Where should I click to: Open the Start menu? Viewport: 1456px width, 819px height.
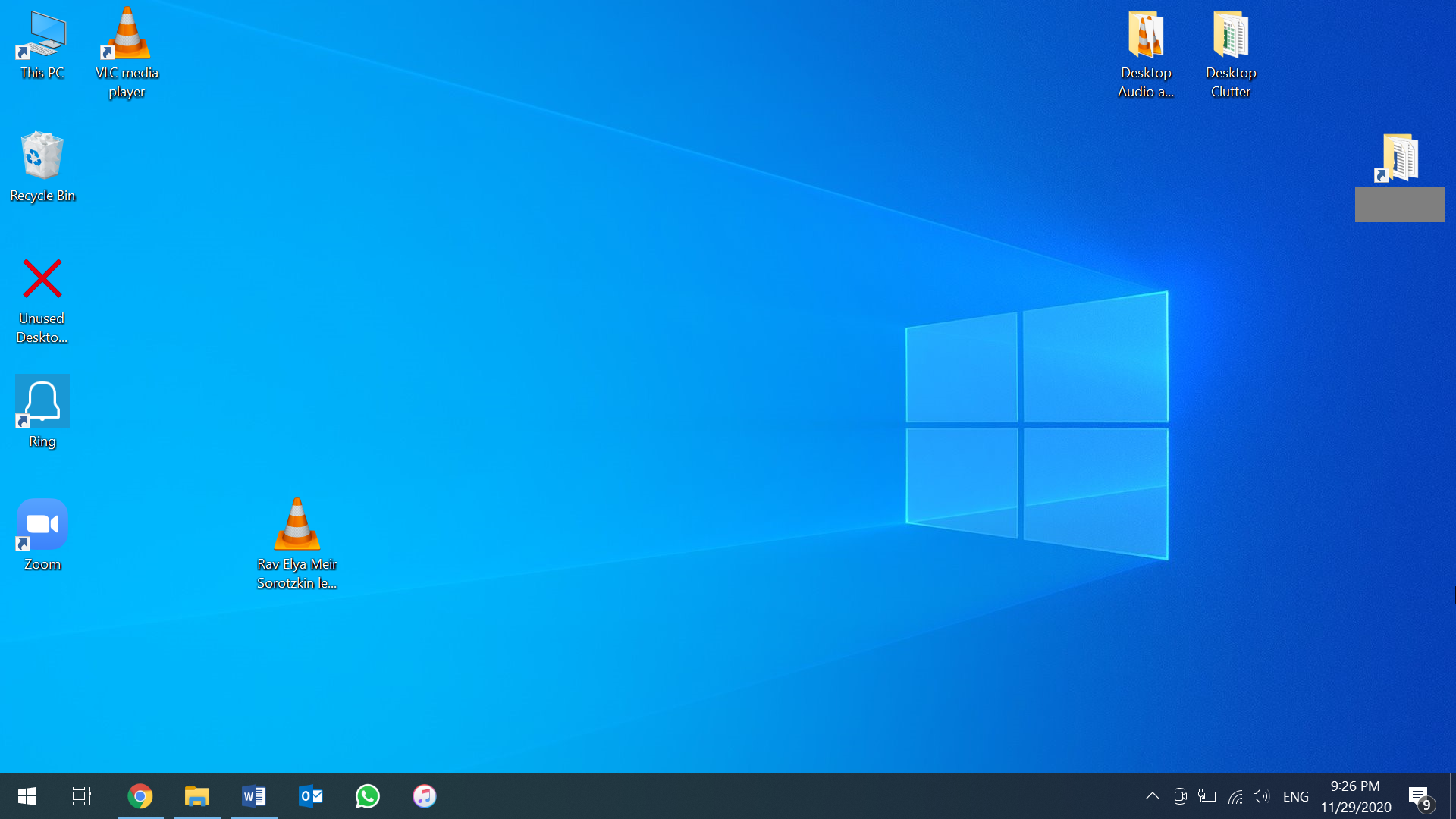pyautogui.click(x=27, y=796)
